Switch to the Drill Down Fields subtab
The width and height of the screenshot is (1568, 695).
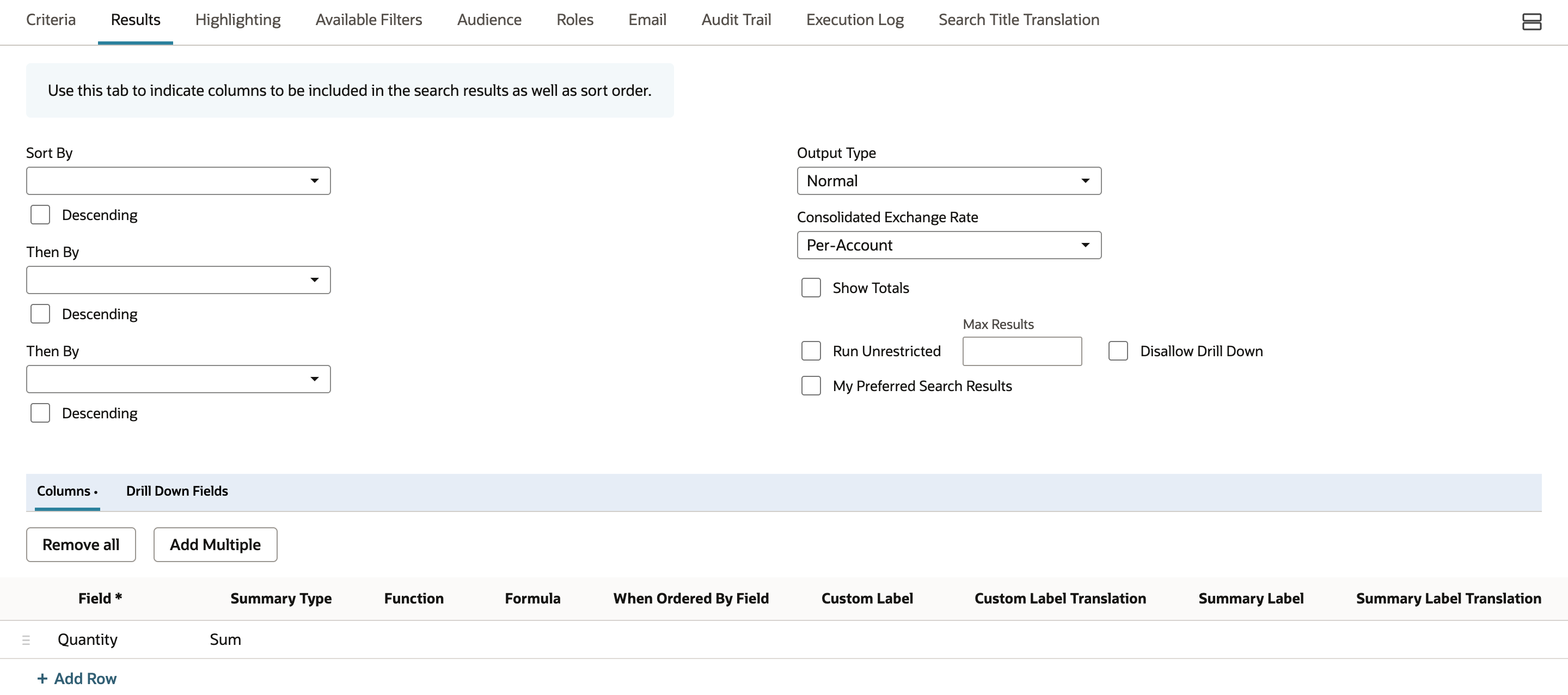[x=177, y=491]
